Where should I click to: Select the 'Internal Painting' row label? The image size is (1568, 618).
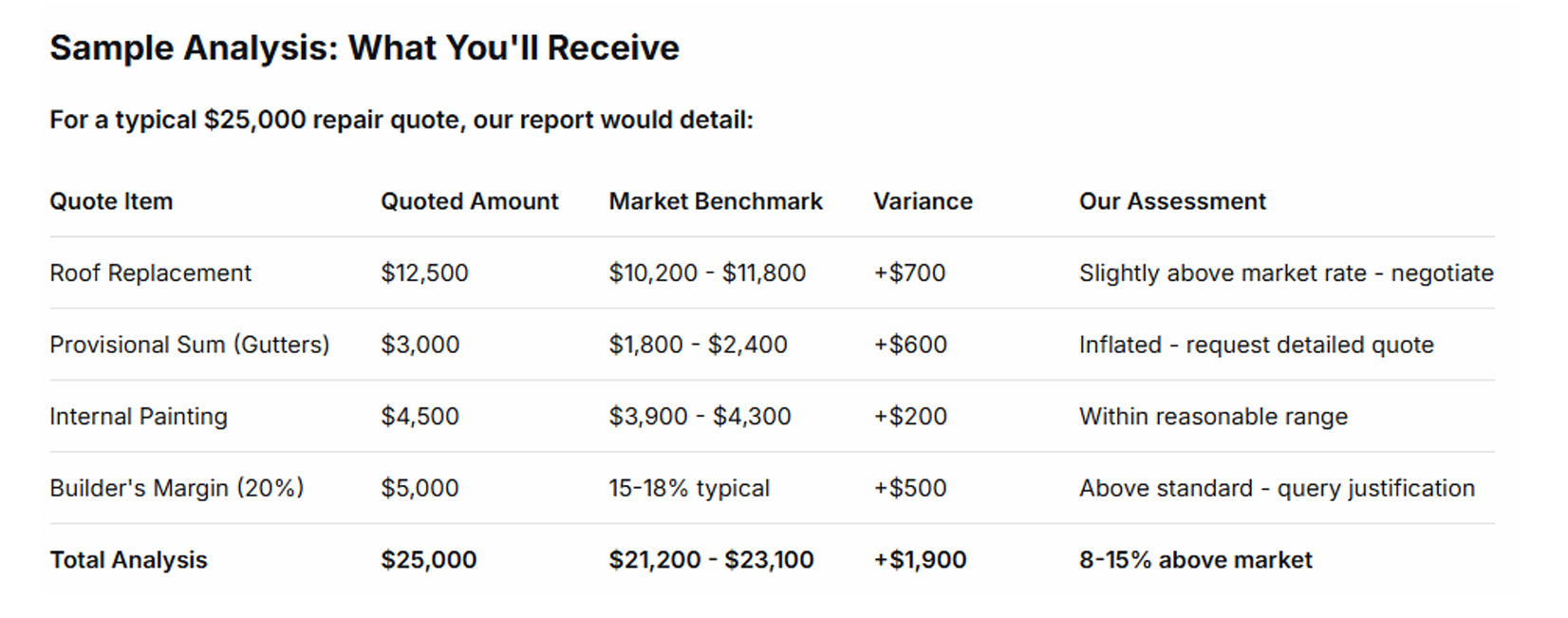[139, 417]
